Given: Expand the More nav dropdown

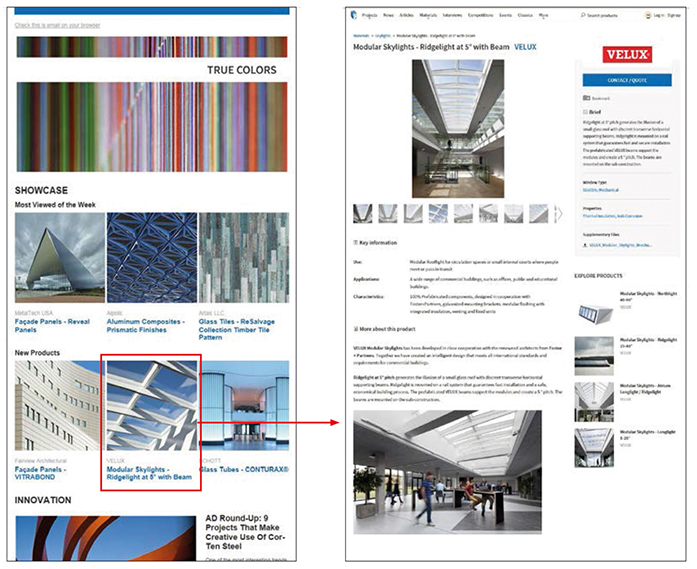Looking at the screenshot, I should [543, 16].
